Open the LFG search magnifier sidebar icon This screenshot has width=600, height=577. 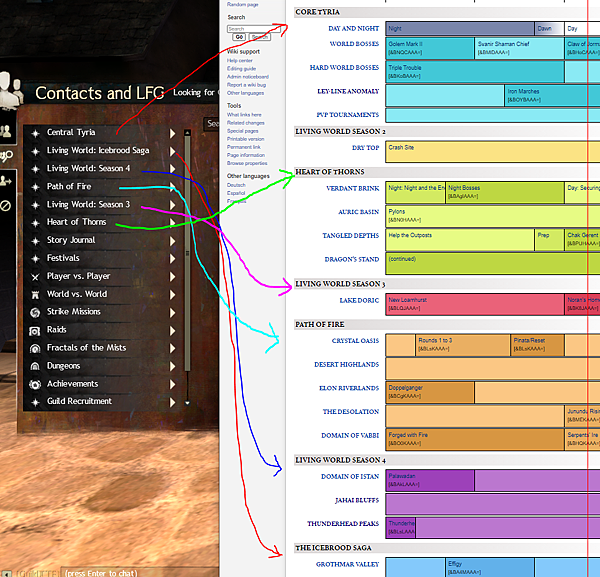[7, 156]
